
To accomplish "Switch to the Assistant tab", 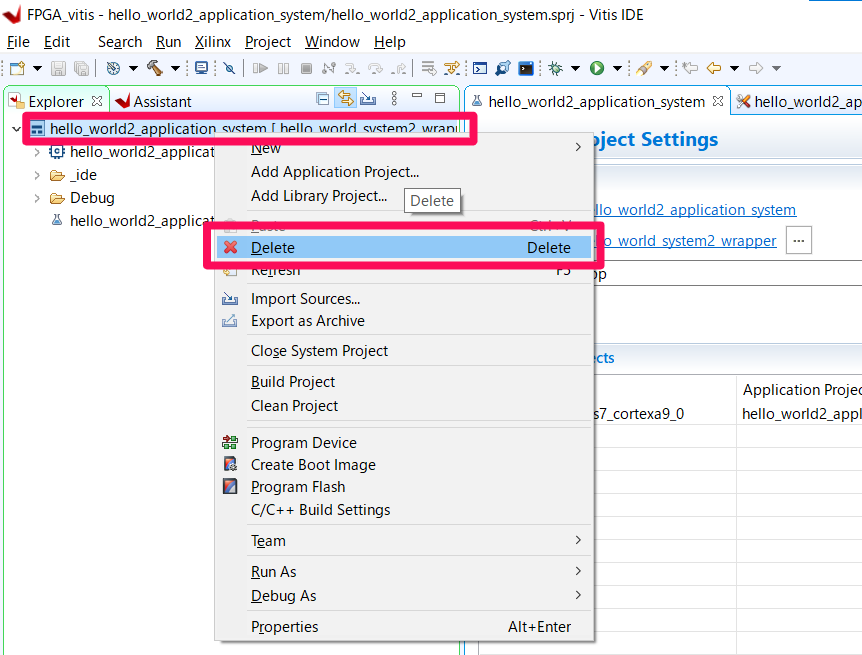I will 154,102.
